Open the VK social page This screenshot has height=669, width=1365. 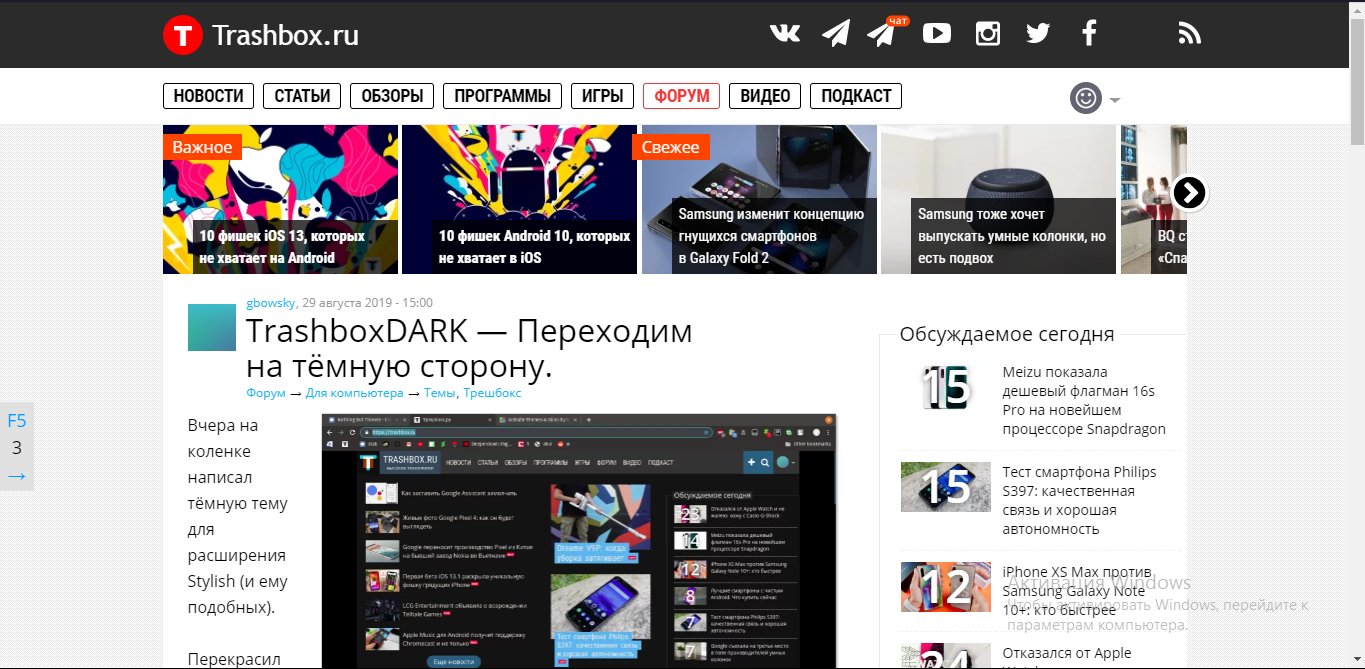[x=785, y=34]
